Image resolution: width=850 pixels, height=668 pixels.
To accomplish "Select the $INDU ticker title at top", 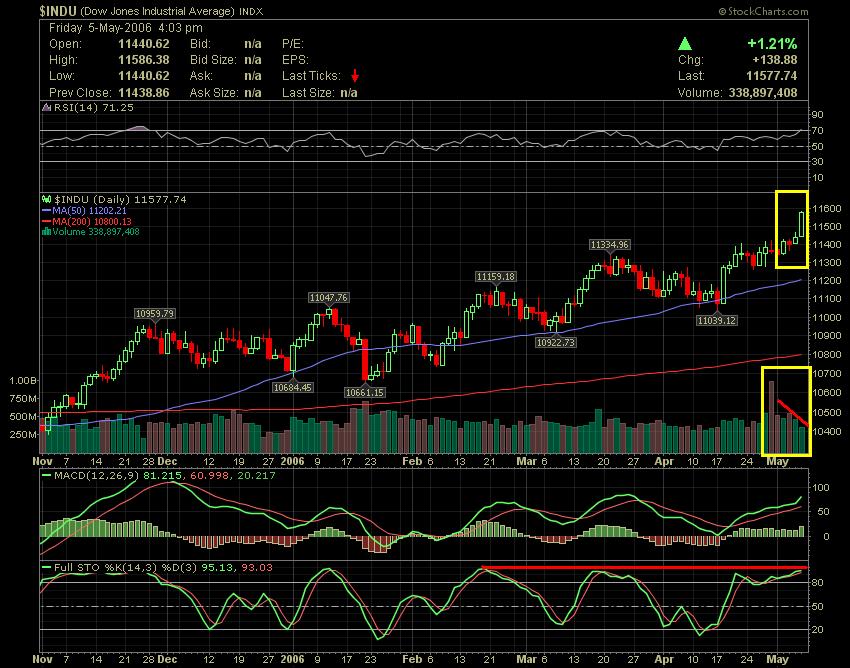I will [x=57, y=11].
